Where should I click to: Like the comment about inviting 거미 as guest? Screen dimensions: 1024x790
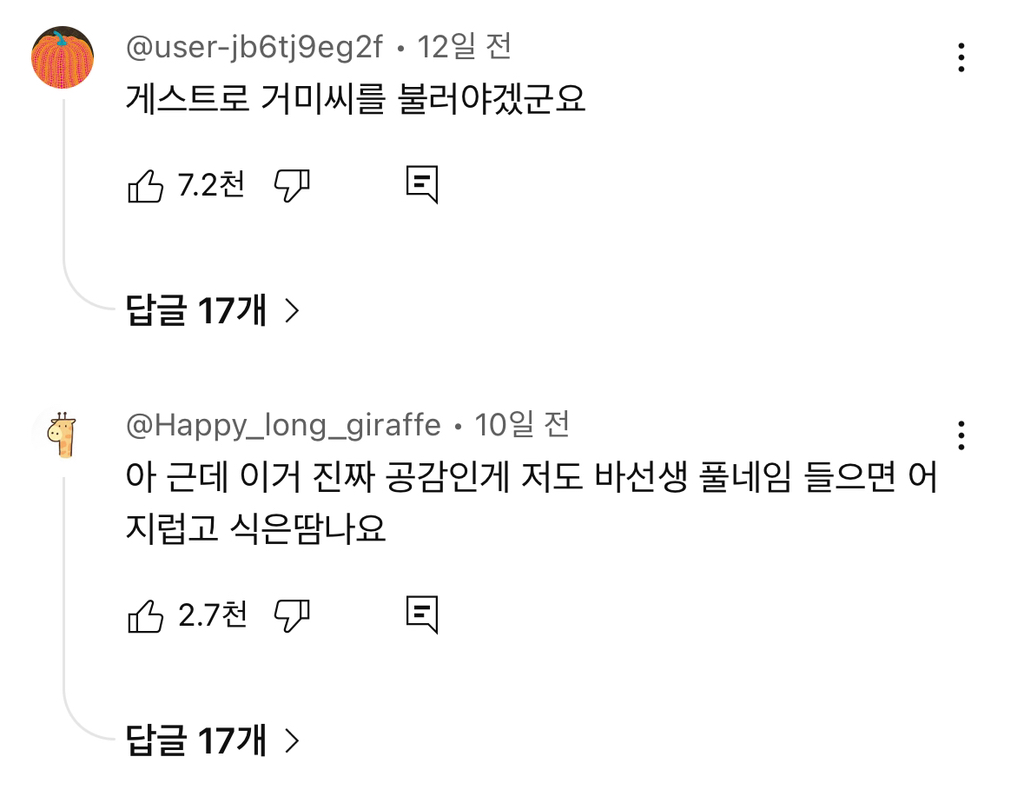[145, 186]
